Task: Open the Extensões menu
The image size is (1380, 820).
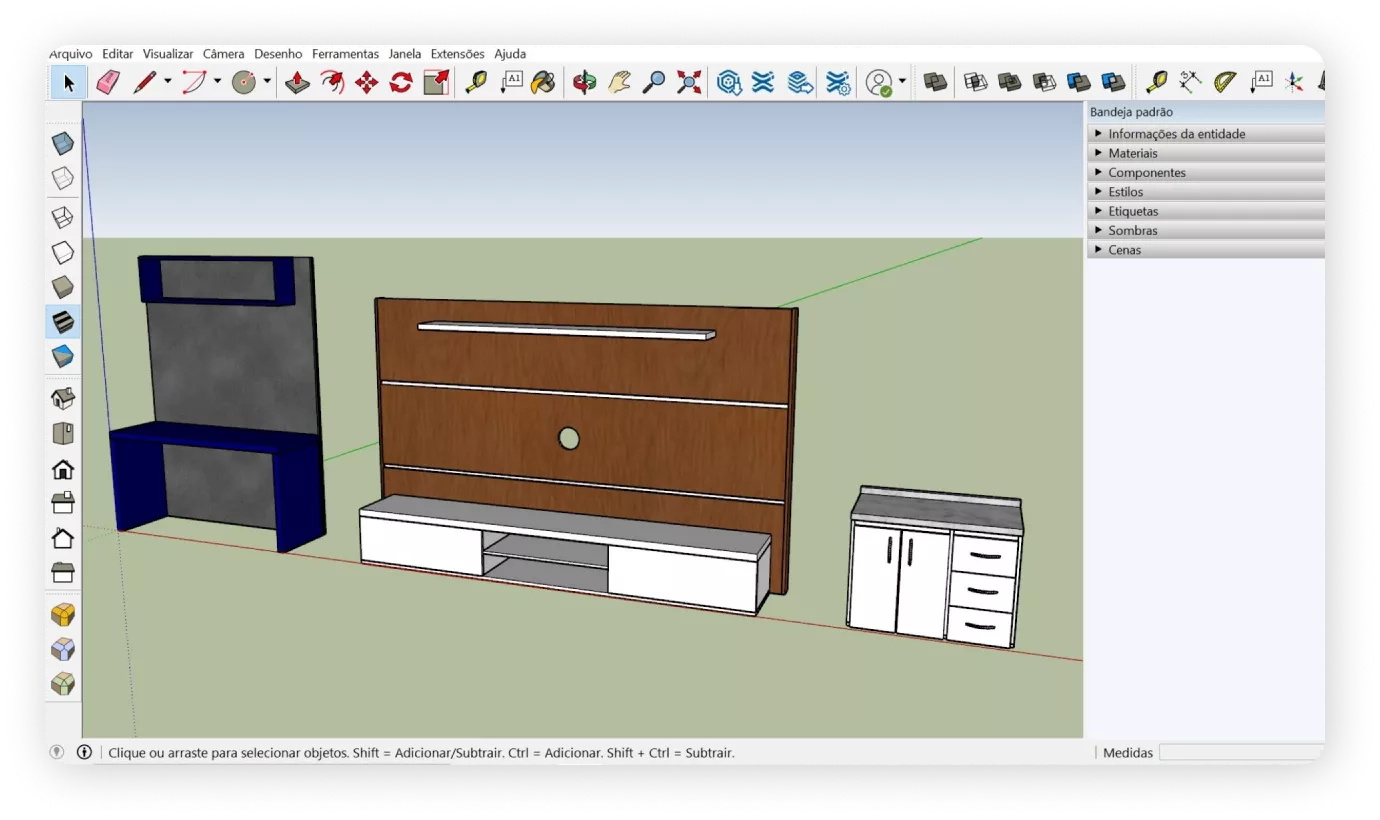Action: click(x=457, y=54)
